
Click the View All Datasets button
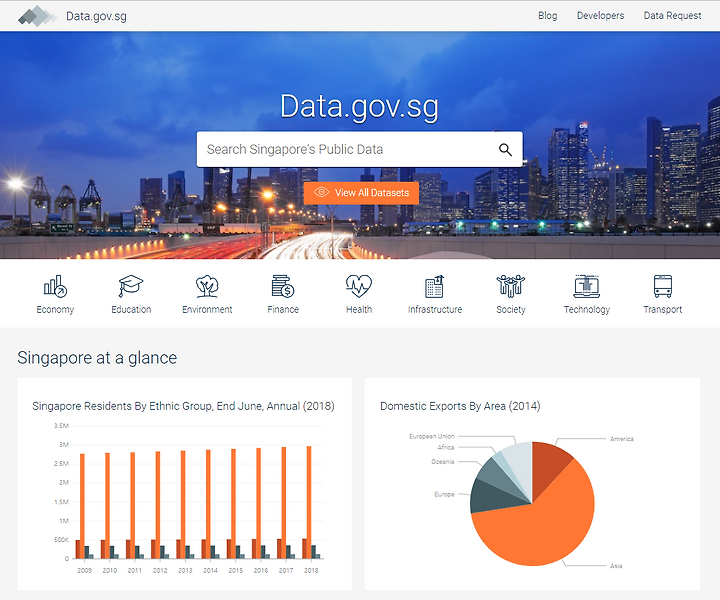[361, 193]
